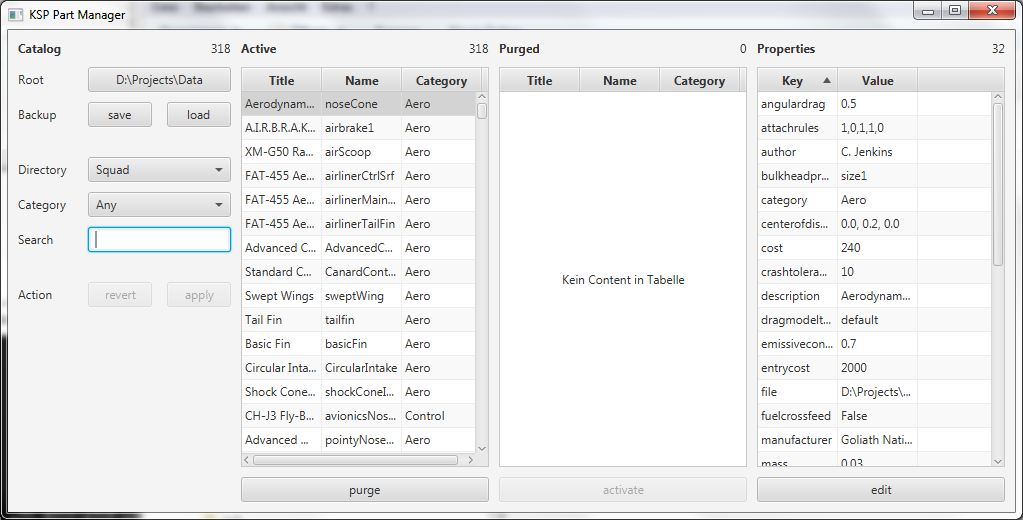Sort Purged table by Name column

click(619, 80)
